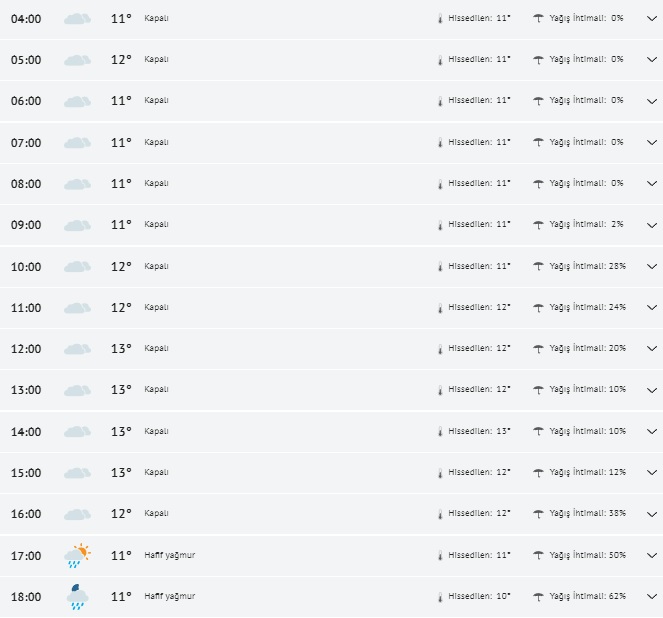Viewport: 663px width, 618px height.
Task: Click the umbrella icon in the 16:00 row
Action: [539, 514]
